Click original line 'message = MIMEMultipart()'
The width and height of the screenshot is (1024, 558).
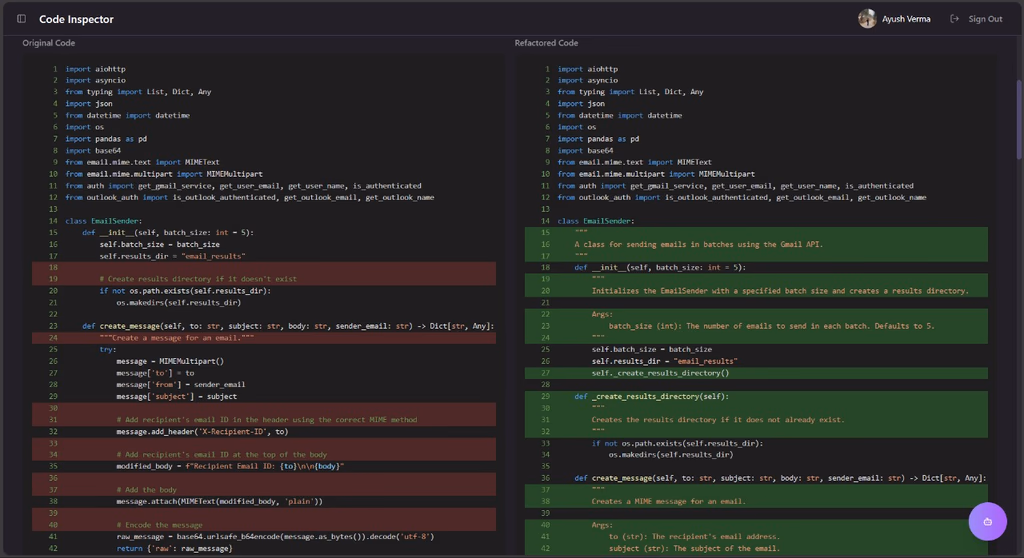[x=170, y=361]
